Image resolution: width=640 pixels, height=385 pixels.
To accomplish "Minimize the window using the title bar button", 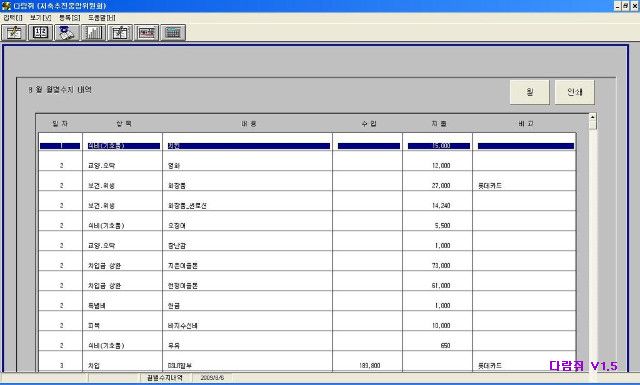I will [x=618, y=6].
